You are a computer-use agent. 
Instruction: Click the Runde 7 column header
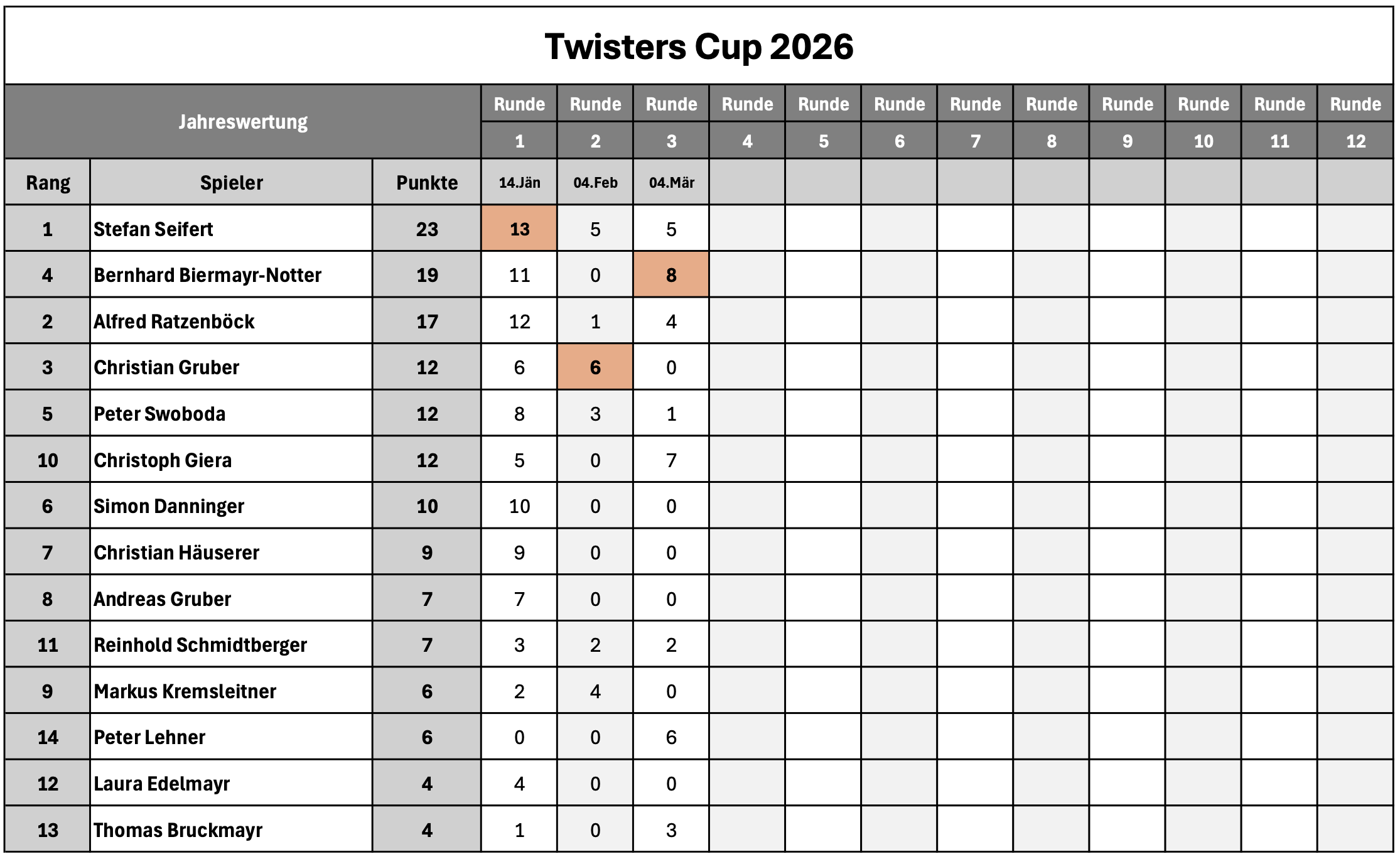tap(975, 122)
